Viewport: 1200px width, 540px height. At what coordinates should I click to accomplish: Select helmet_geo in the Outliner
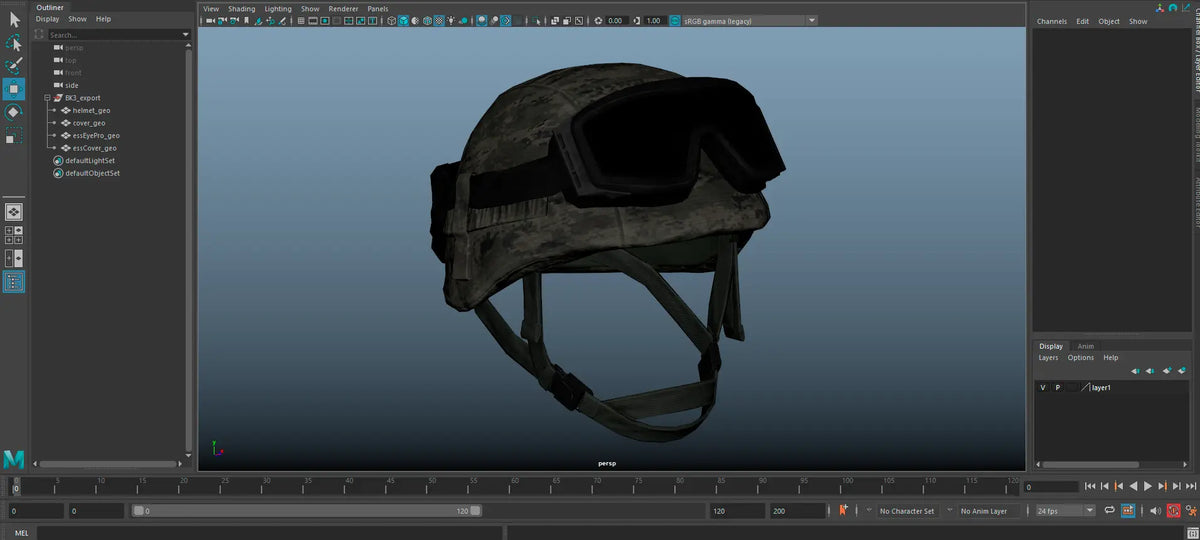(x=91, y=110)
